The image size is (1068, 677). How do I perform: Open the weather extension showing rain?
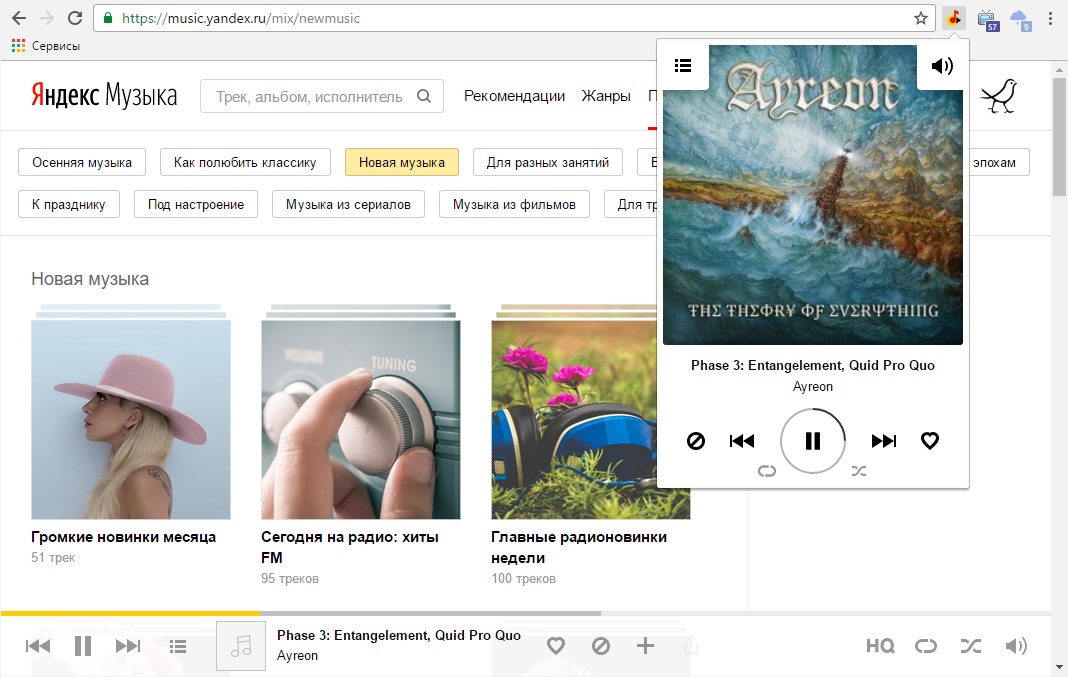[x=1023, y=17]
